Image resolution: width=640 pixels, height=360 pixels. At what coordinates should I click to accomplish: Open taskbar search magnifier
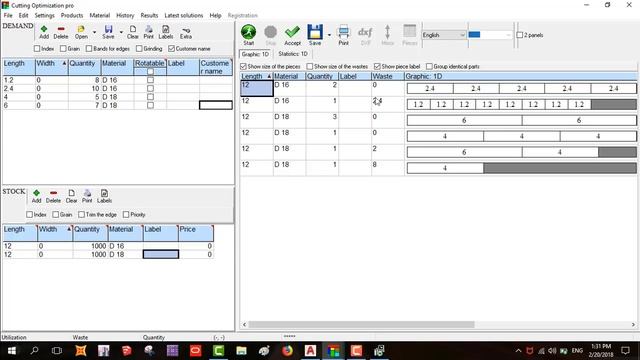click(x=34, y=351)
